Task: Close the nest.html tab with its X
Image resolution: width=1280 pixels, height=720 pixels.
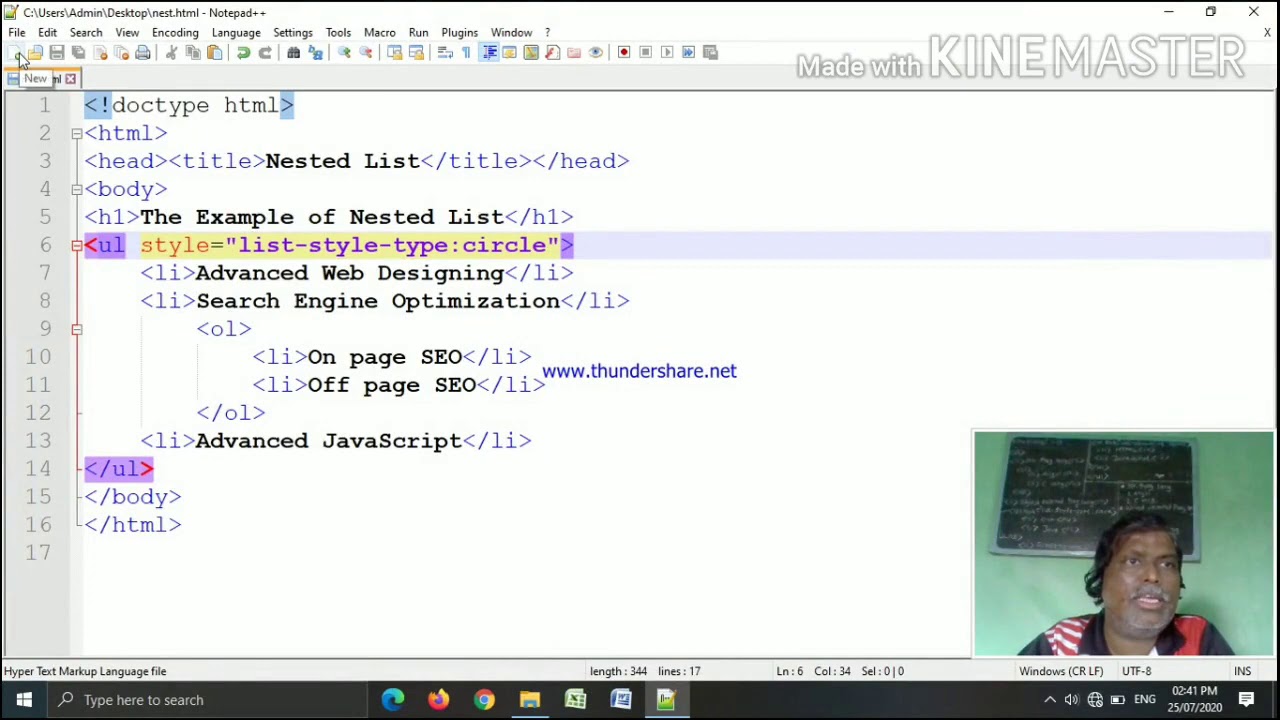Action: (70, 78)
